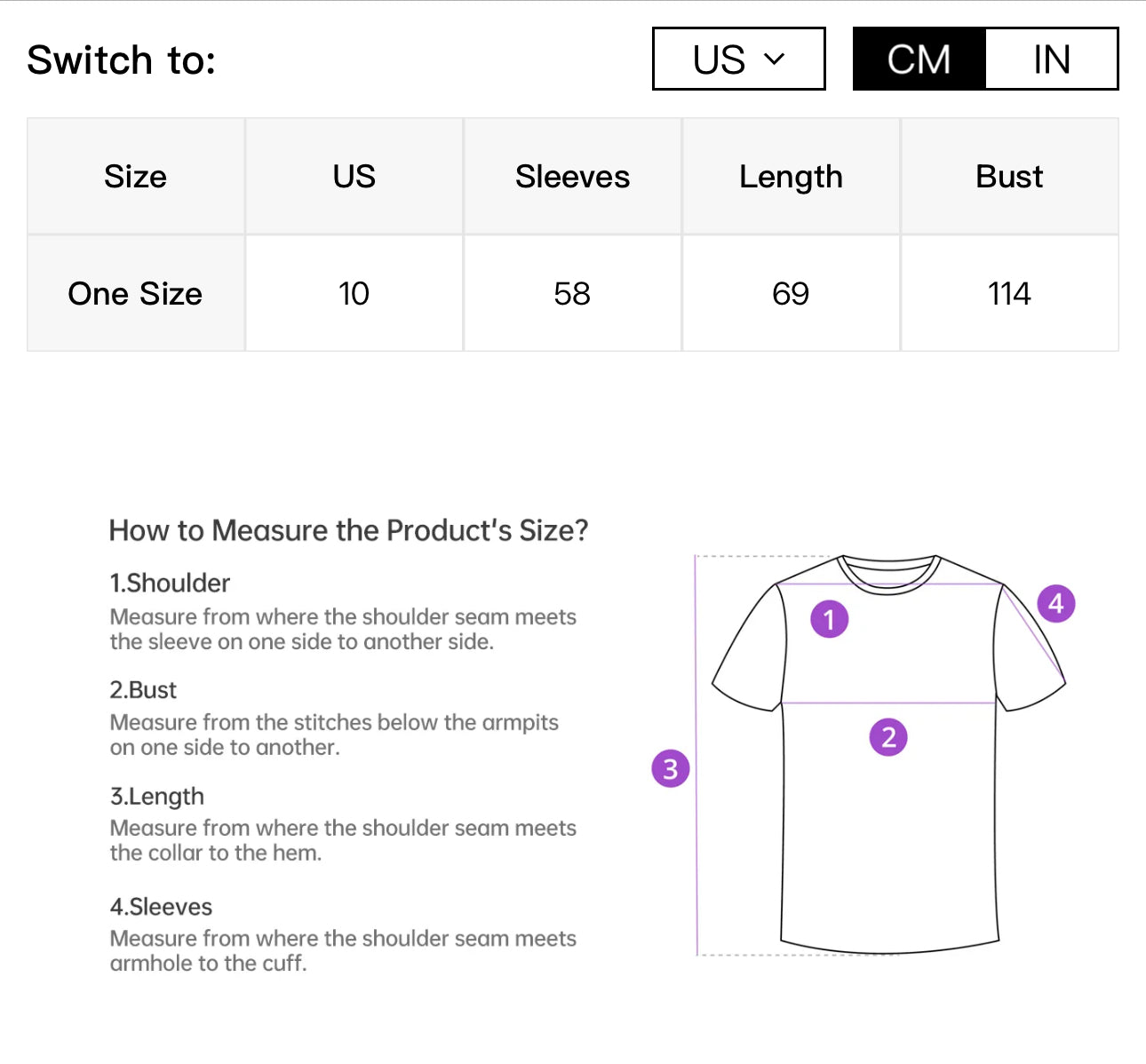Click the T-shirt collar in diagram
The height and width of the screenshot is (1064, 1146).
click(889, 573)
